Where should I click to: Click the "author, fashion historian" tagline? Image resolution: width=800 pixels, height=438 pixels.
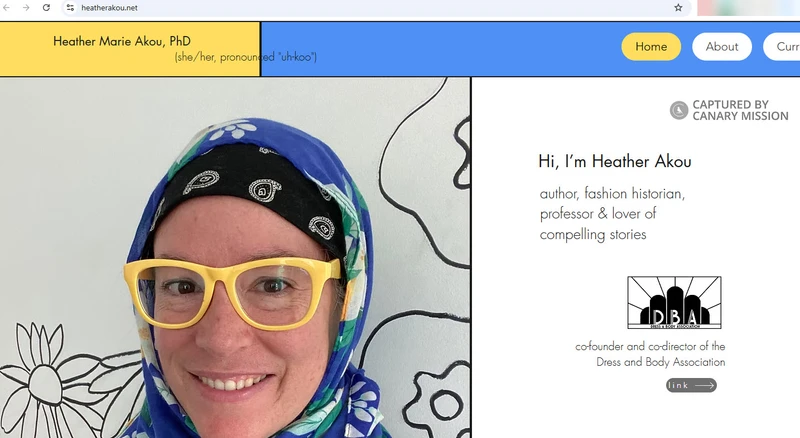(612, 194)
